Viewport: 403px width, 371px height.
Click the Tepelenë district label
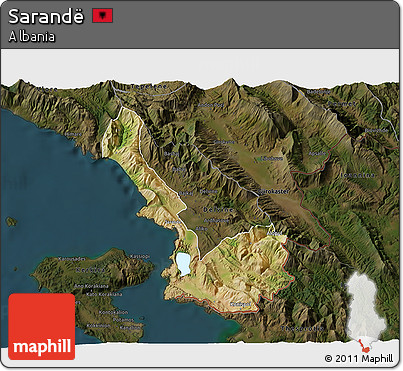pos(149,86)
